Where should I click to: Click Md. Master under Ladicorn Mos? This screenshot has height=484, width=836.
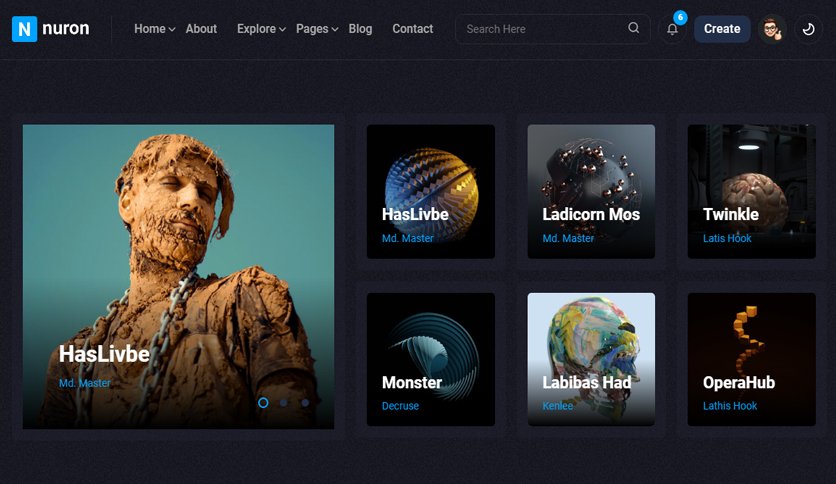(568, 238)
